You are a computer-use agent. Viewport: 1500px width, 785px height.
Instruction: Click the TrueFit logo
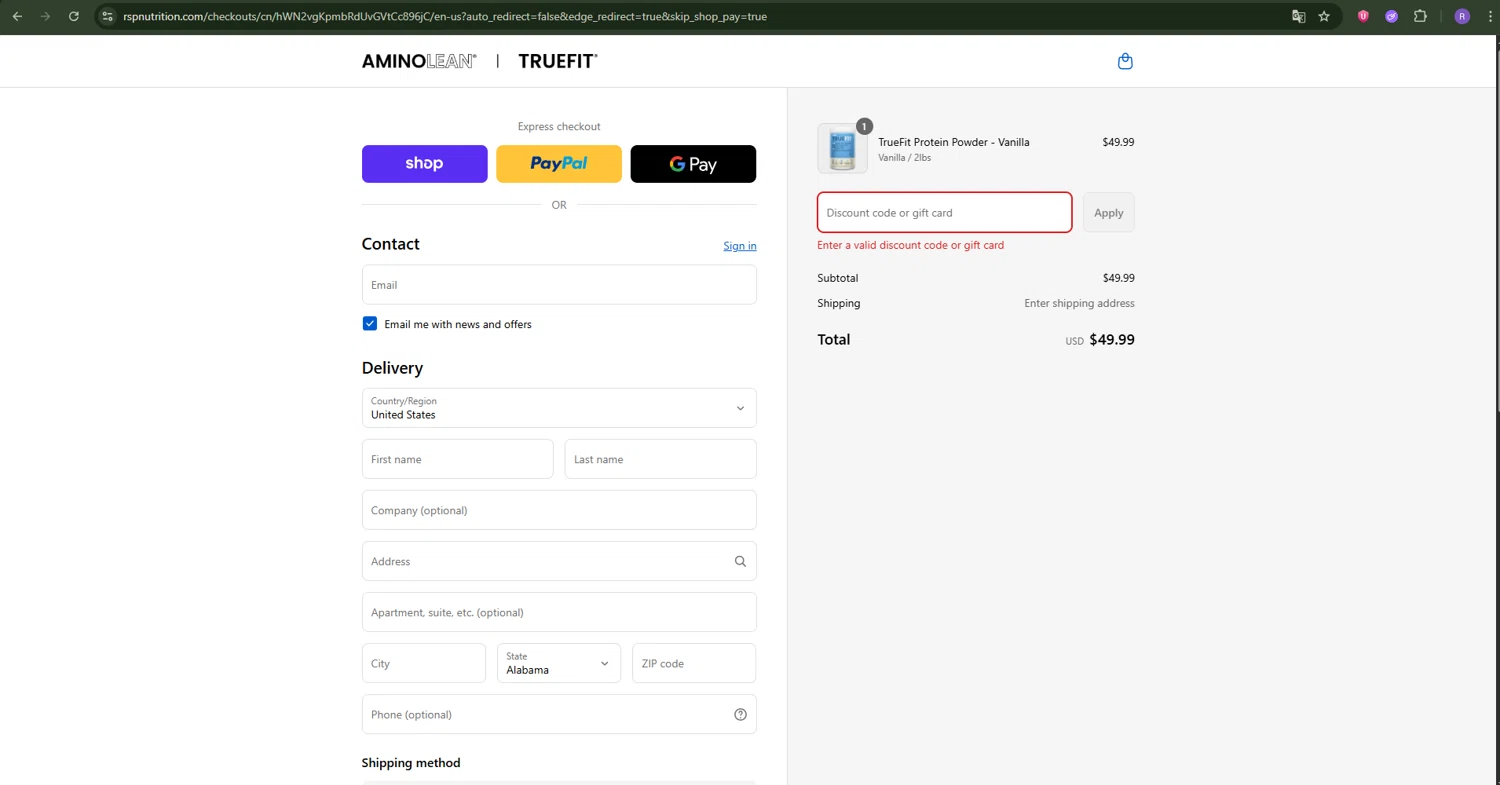coord(558,61)
